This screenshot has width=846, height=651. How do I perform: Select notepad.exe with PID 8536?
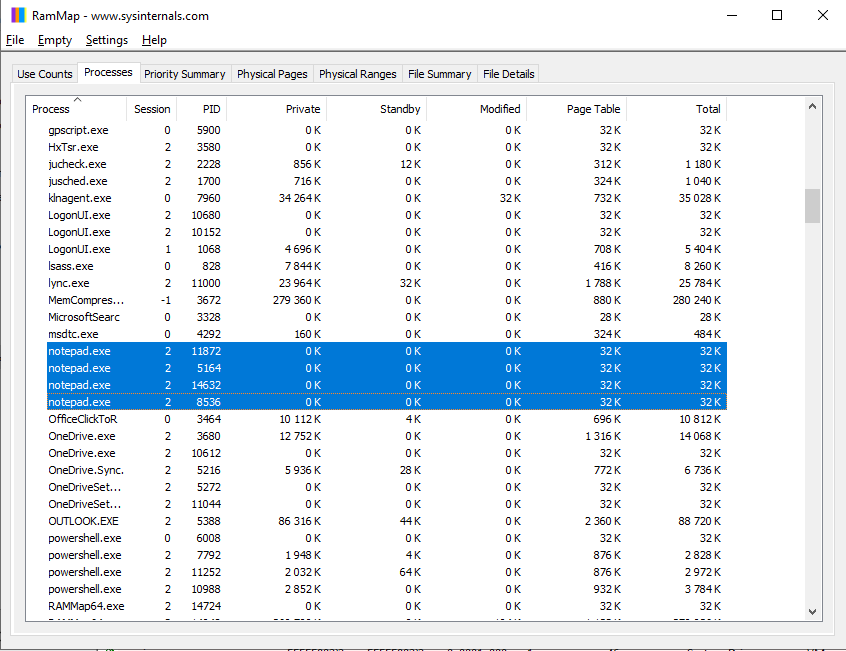click(387, 402)
